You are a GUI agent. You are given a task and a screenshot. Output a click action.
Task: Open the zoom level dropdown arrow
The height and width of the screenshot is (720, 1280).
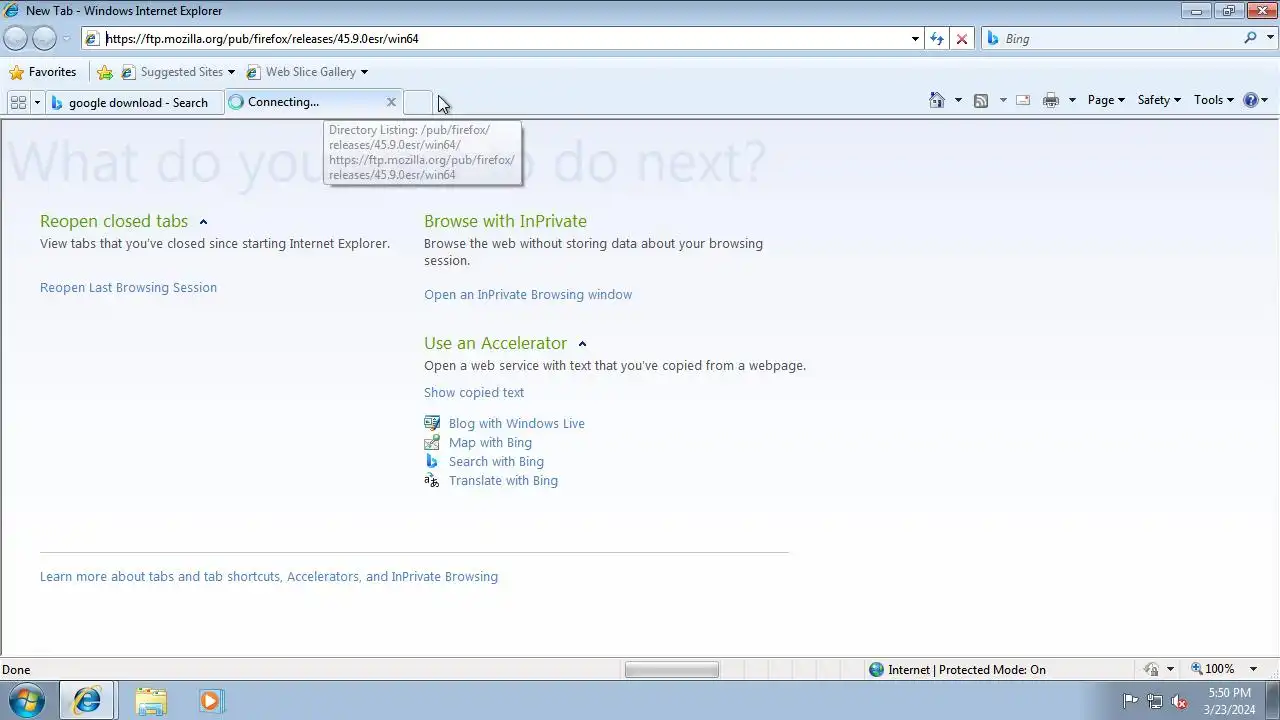1253,670
